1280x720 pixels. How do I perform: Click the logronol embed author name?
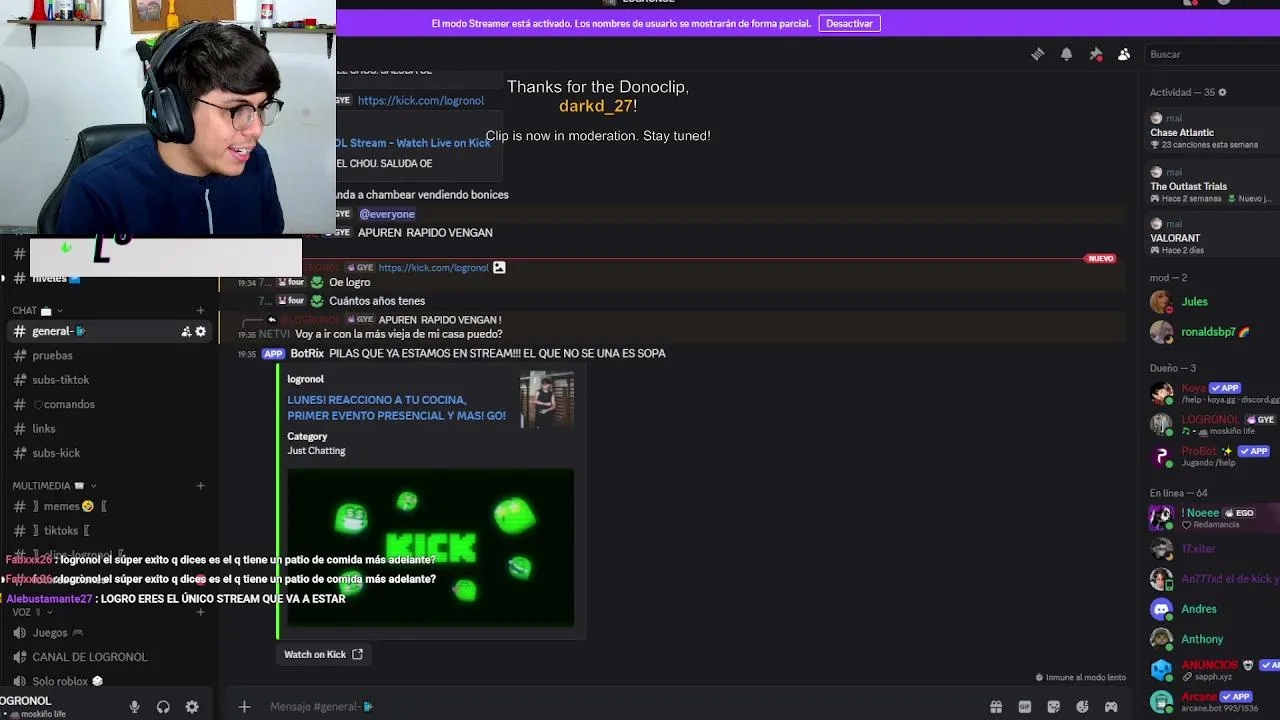[x=305, y=379]
